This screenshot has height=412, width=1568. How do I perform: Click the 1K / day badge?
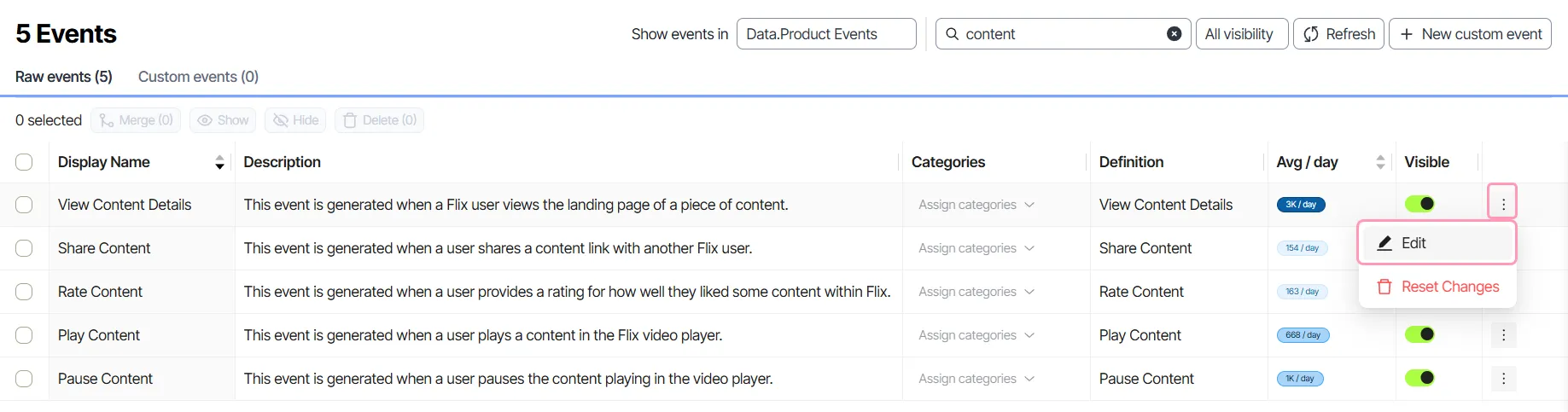1300,379
